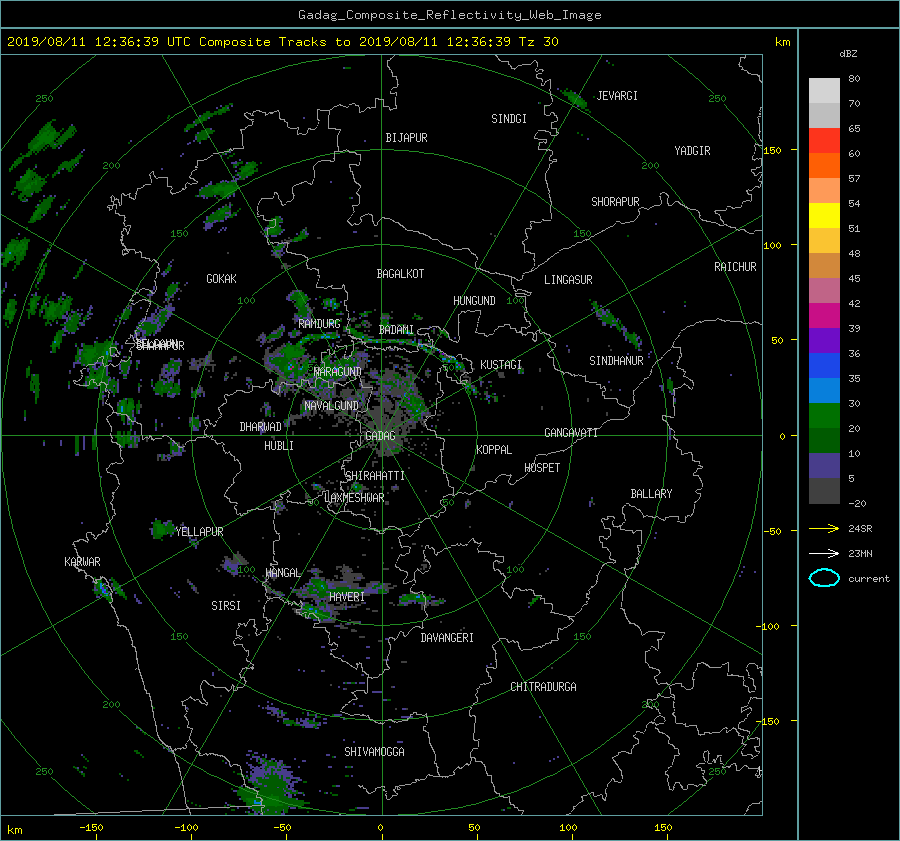Click the RAMDURG city label
The image size is (900, 841).
tap(319, 324)
